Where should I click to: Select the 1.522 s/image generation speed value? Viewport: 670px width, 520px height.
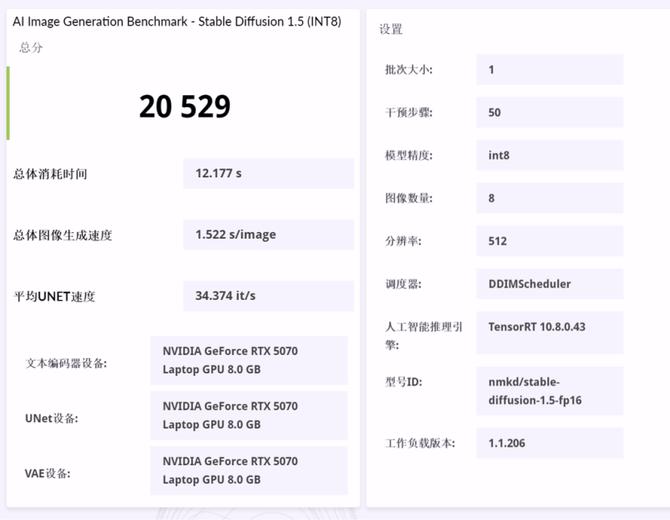click(x=268, y=235)
